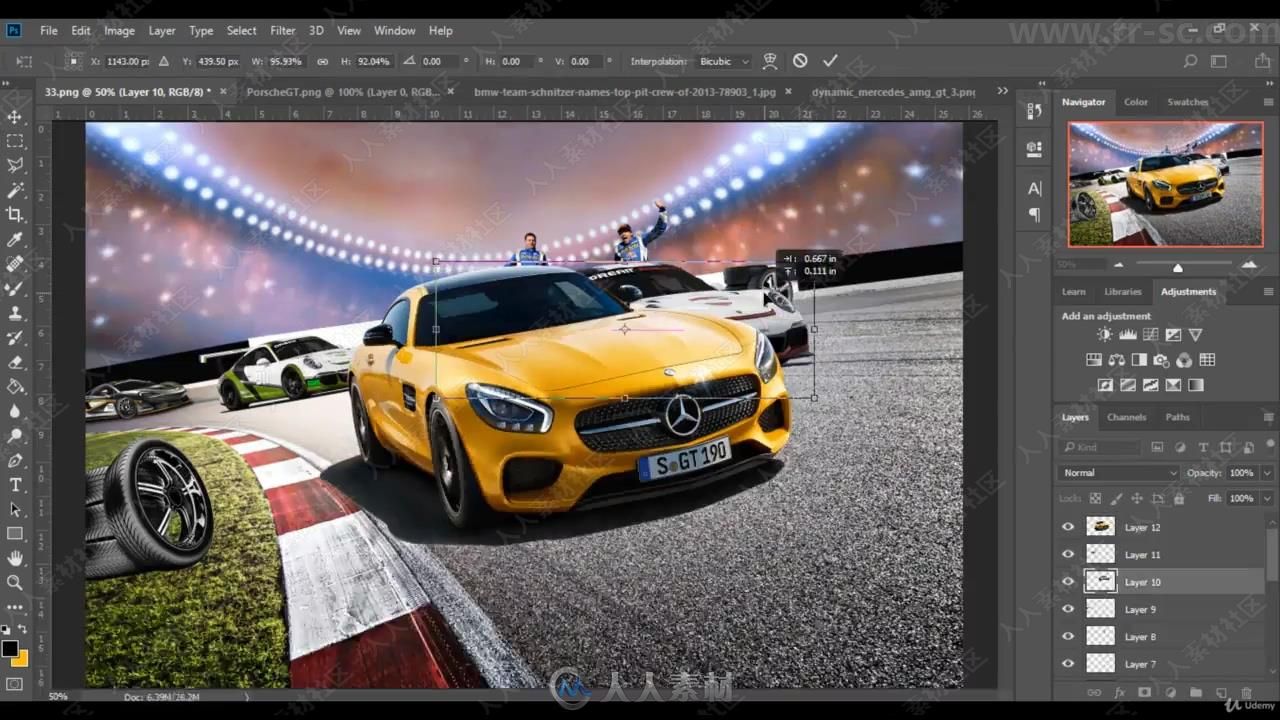Add a Color Balance adjustment

[x=1116, y=360]
